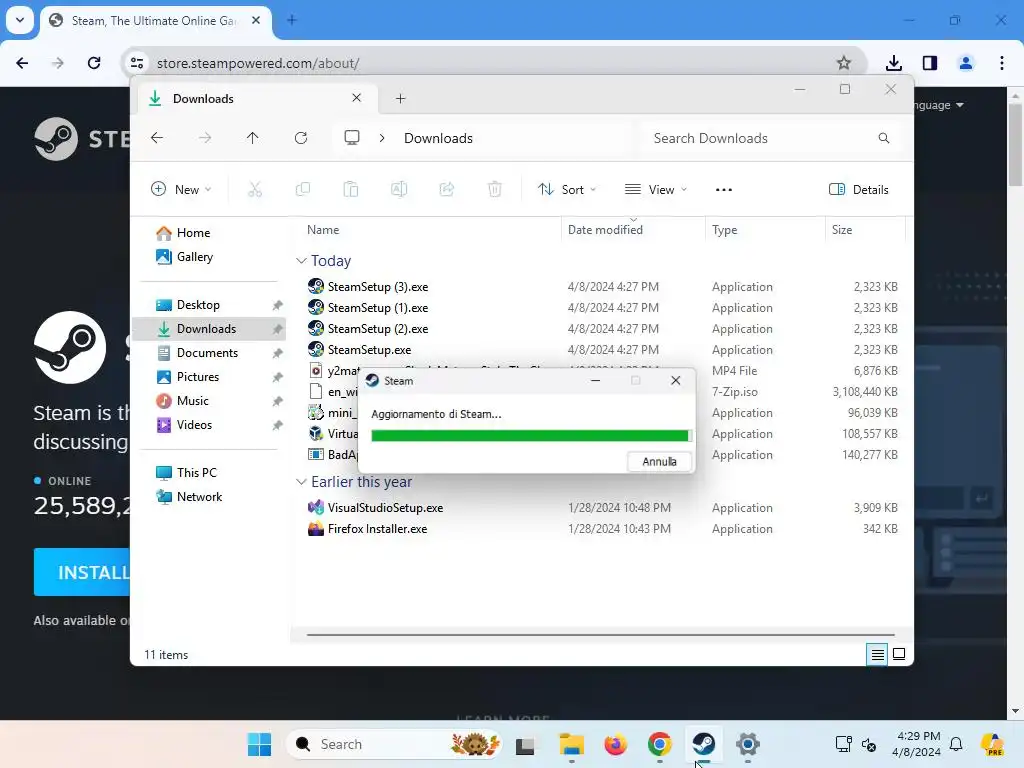This screenshot has height=768, width=1024.
Task: Click the Steam update progress bar
Action: pyautogui.click(x=531, y=436)
